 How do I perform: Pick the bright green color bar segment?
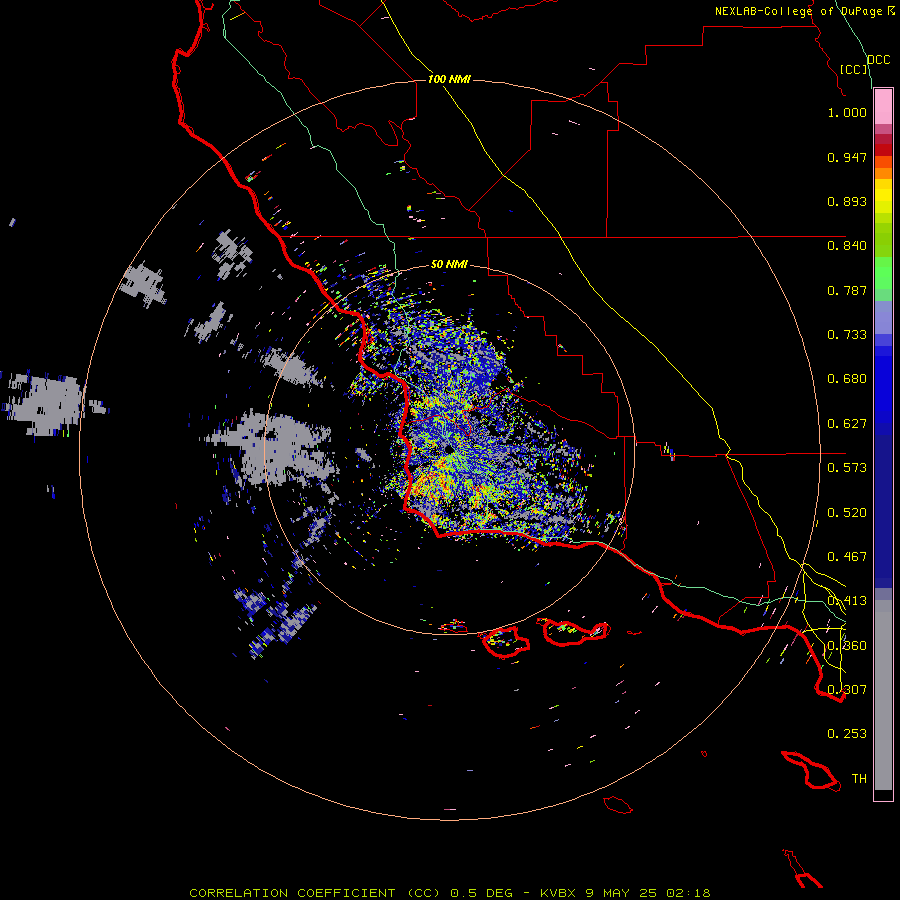coord(883,273)
